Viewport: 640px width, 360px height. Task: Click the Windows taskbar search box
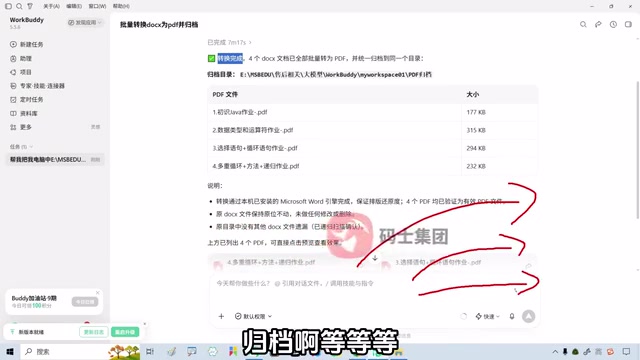point(80,351)
